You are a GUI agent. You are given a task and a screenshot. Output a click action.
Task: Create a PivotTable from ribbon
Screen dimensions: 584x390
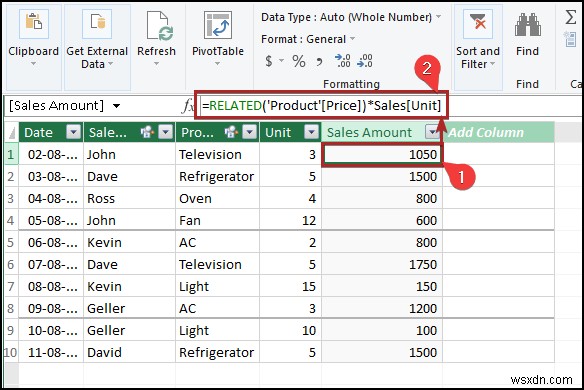pos(218,25)
